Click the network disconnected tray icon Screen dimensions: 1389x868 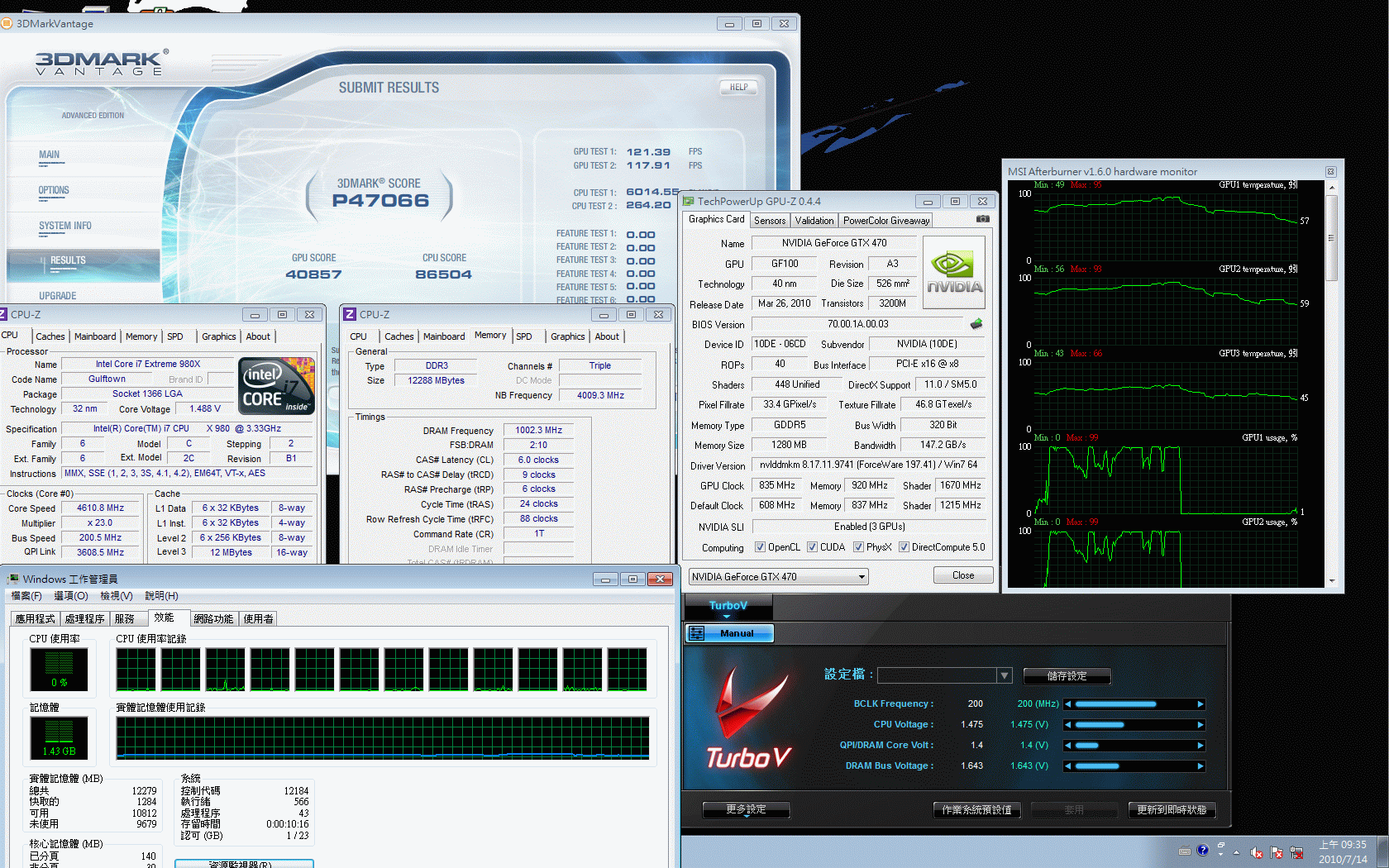coord(1296,852)
